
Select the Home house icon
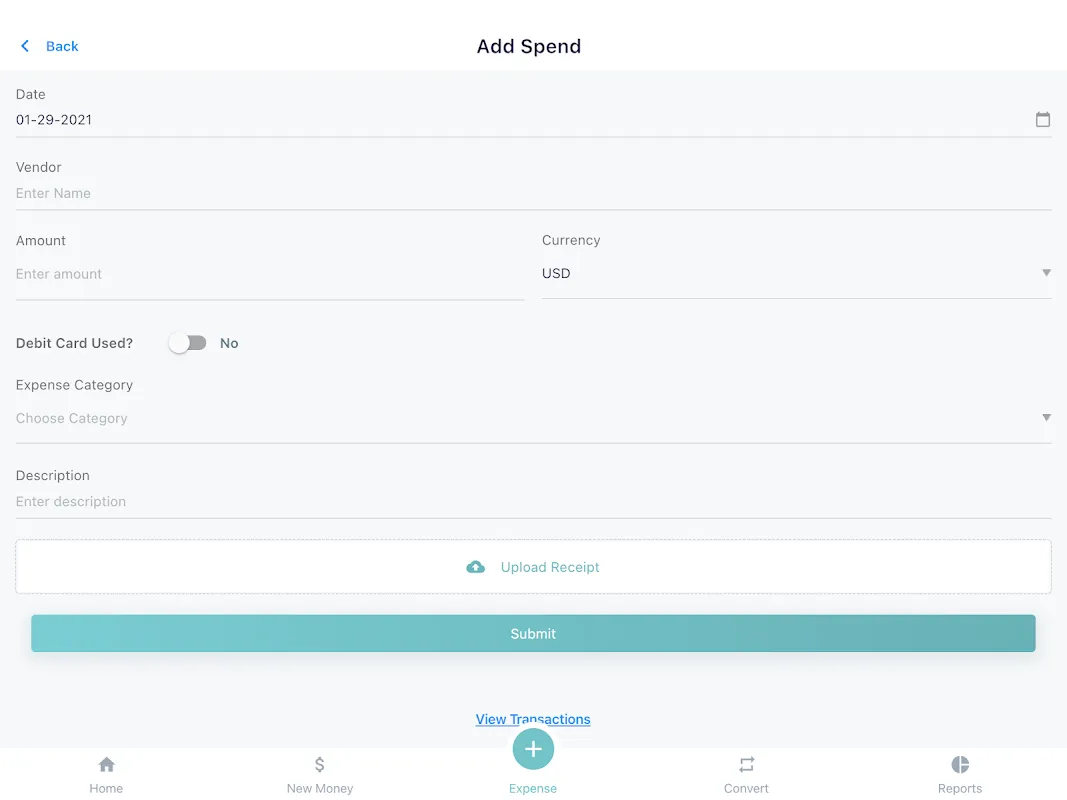(x=106, y=765)
